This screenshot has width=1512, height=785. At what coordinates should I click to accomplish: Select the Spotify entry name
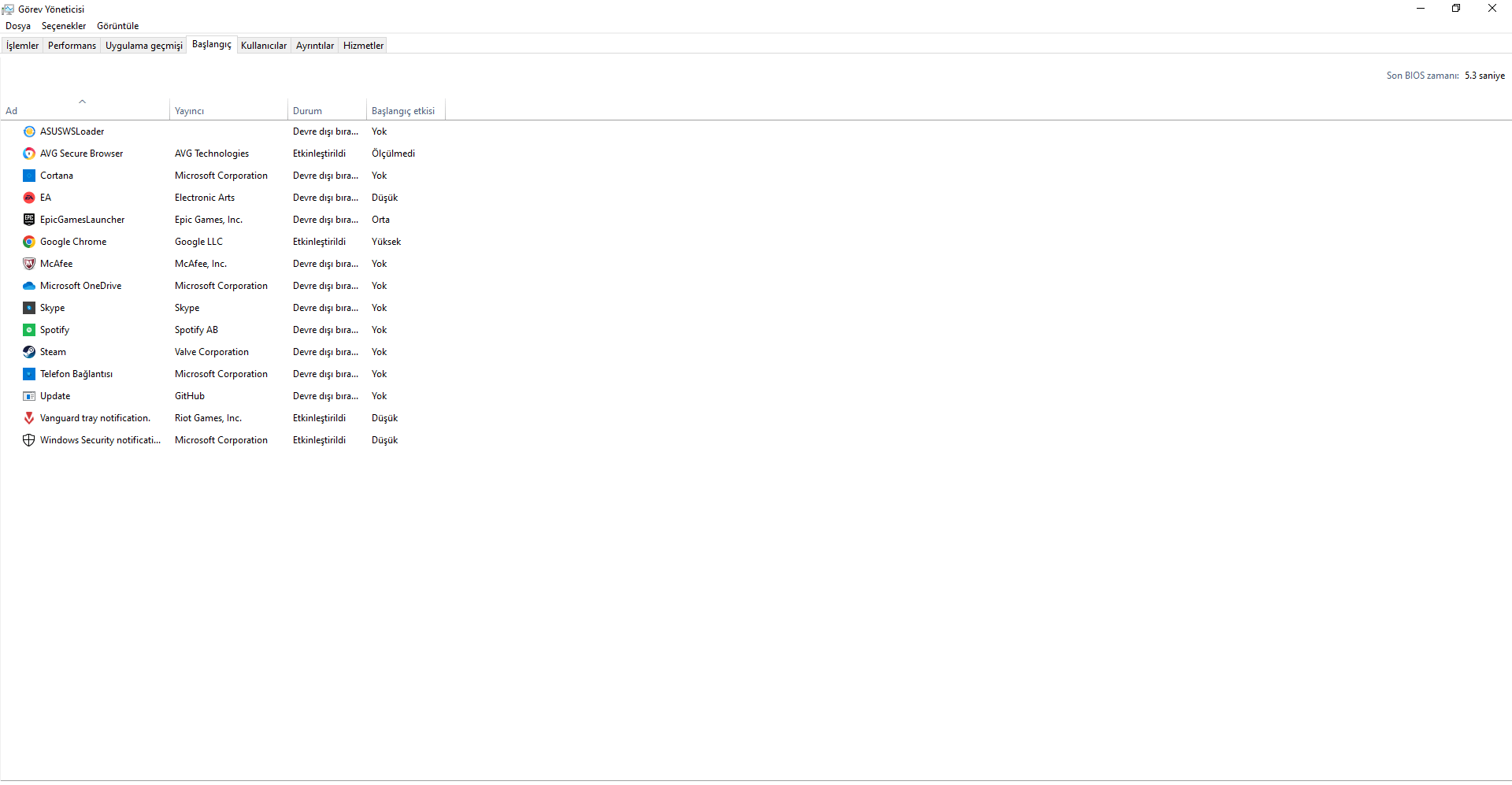coord(55,330)
